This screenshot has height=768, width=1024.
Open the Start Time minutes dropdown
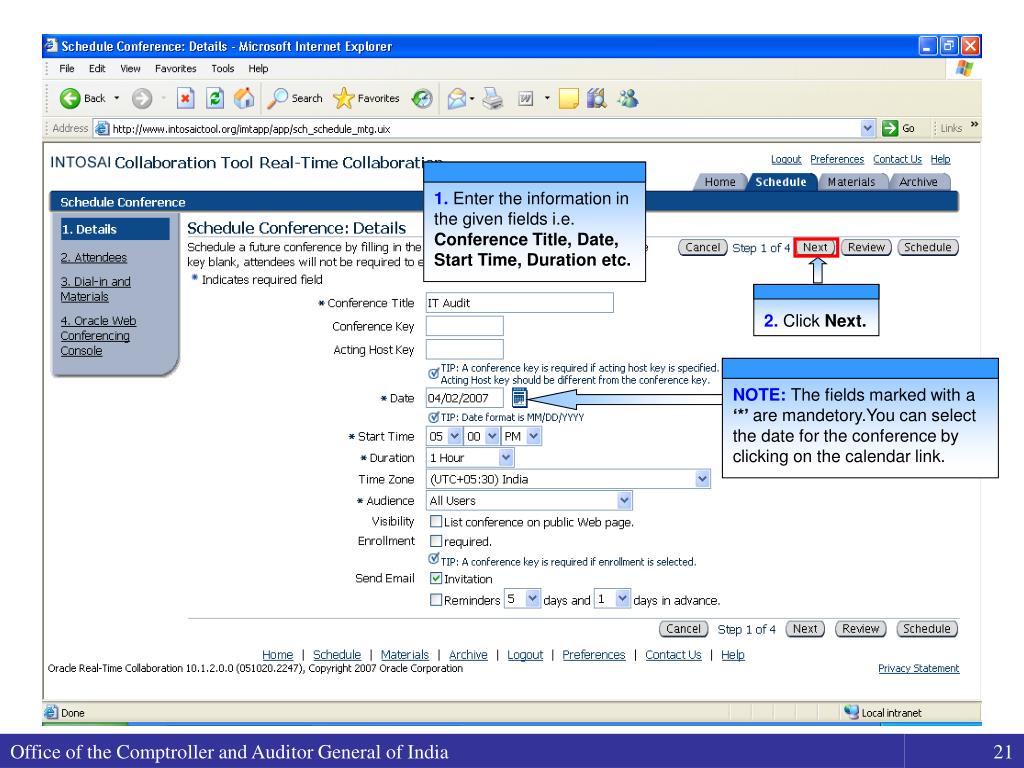tap(492, 436)
